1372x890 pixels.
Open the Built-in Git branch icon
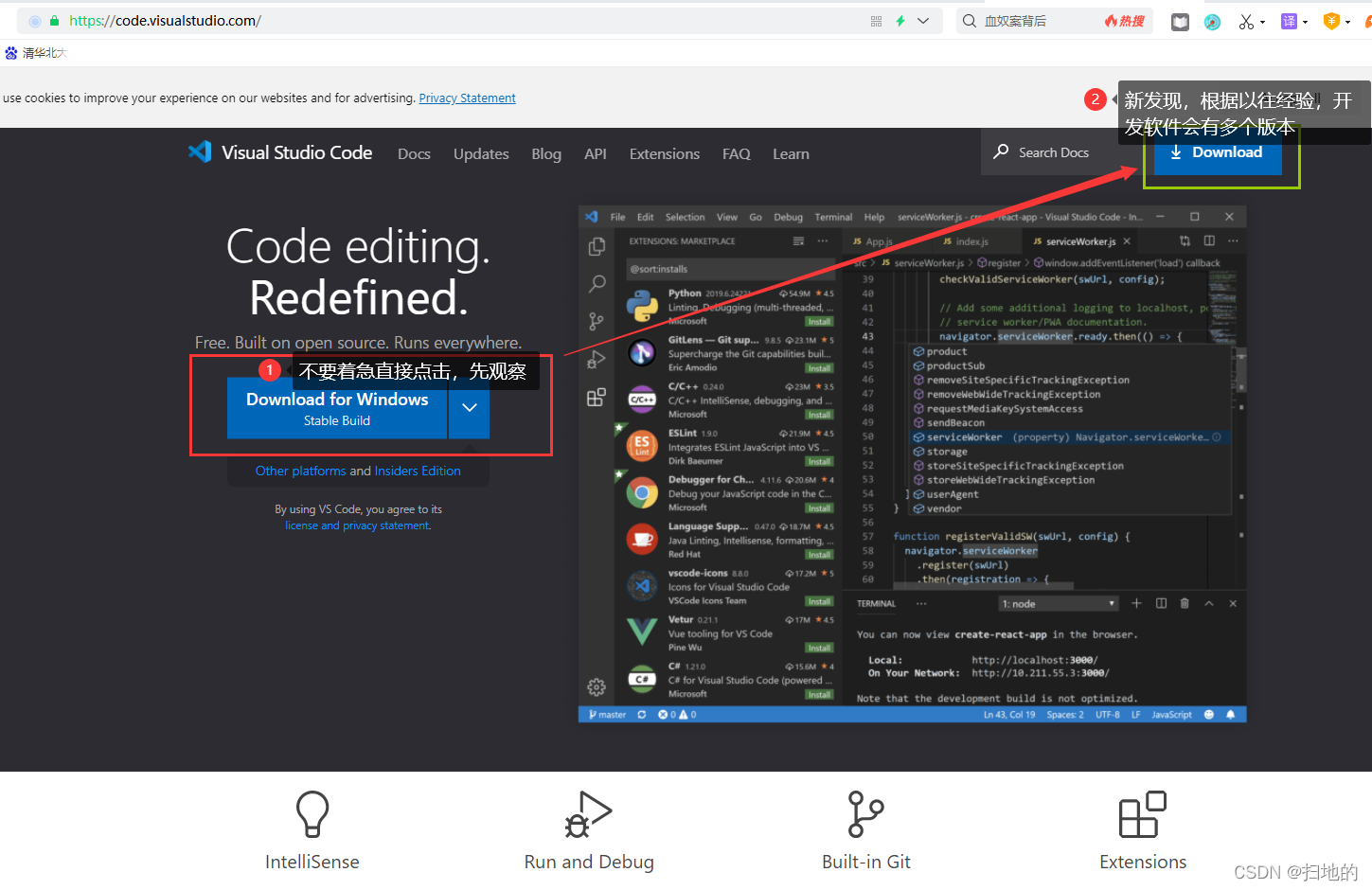(865, 814)
